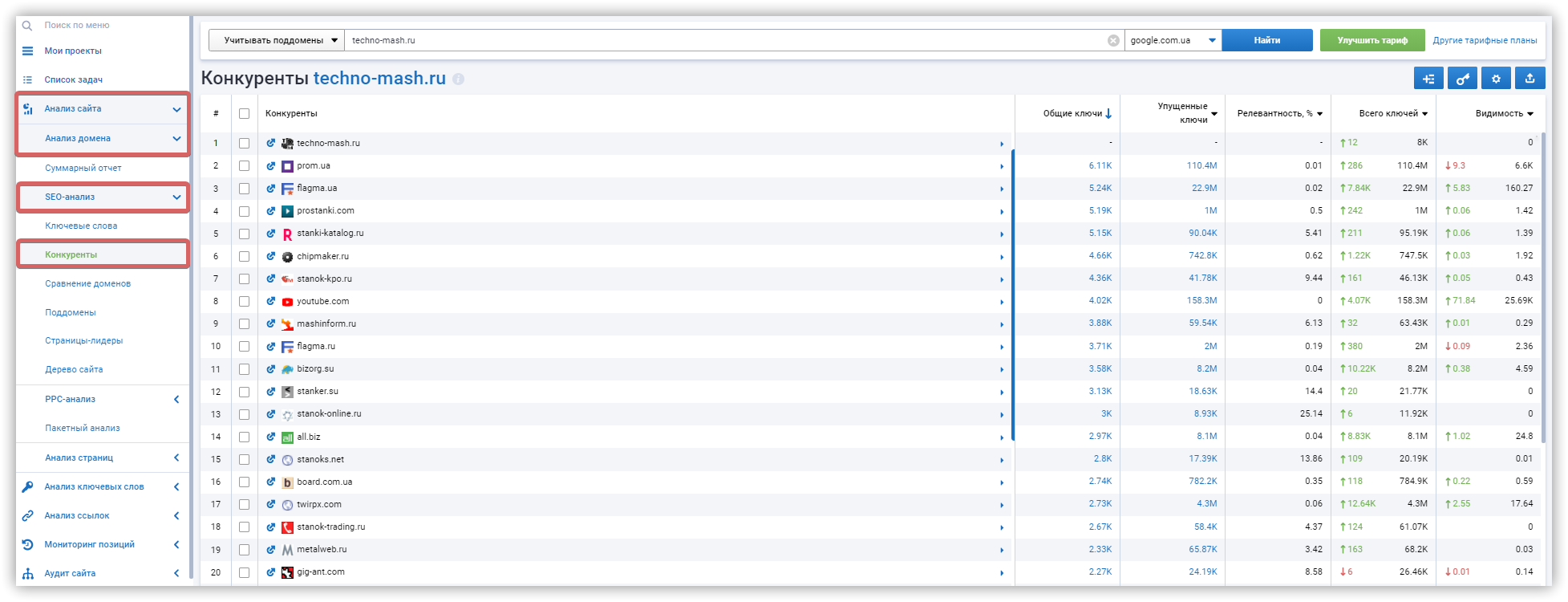Open the Учитывать поддомены dropdown
This screenshot has width=1568, height=602.
pos(277,40)
